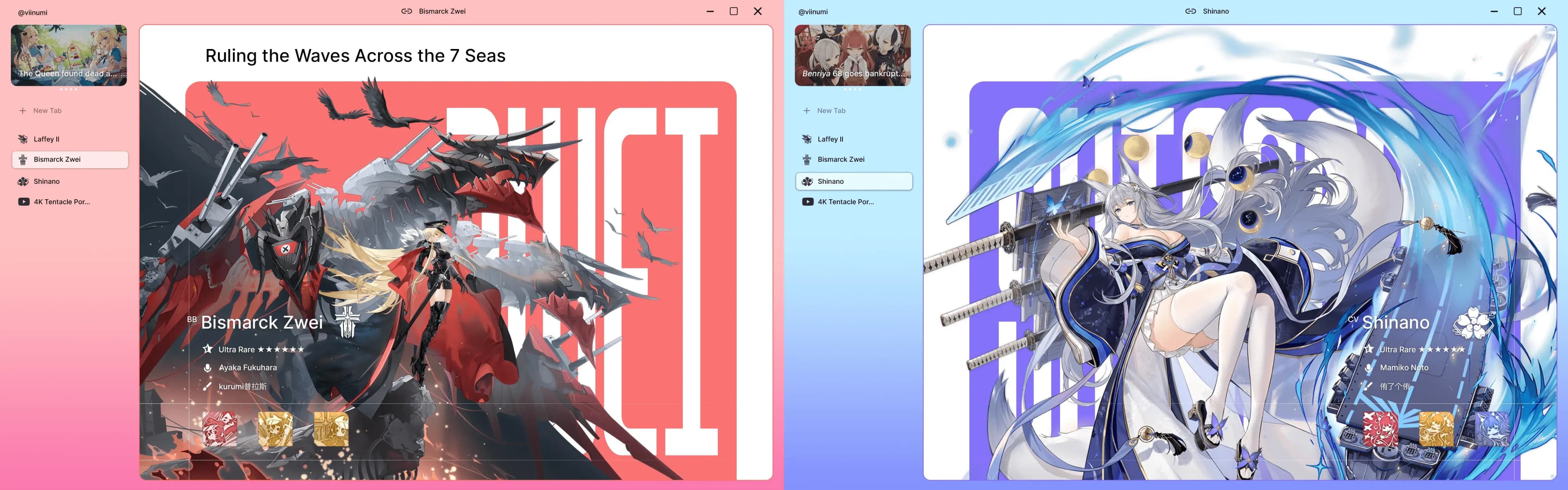Image resolution: width=1568 pixels, height=490 pixels.
Task: Click the "Bismarck Zwei" title in the pink window title bar
Action: (443, 11)
